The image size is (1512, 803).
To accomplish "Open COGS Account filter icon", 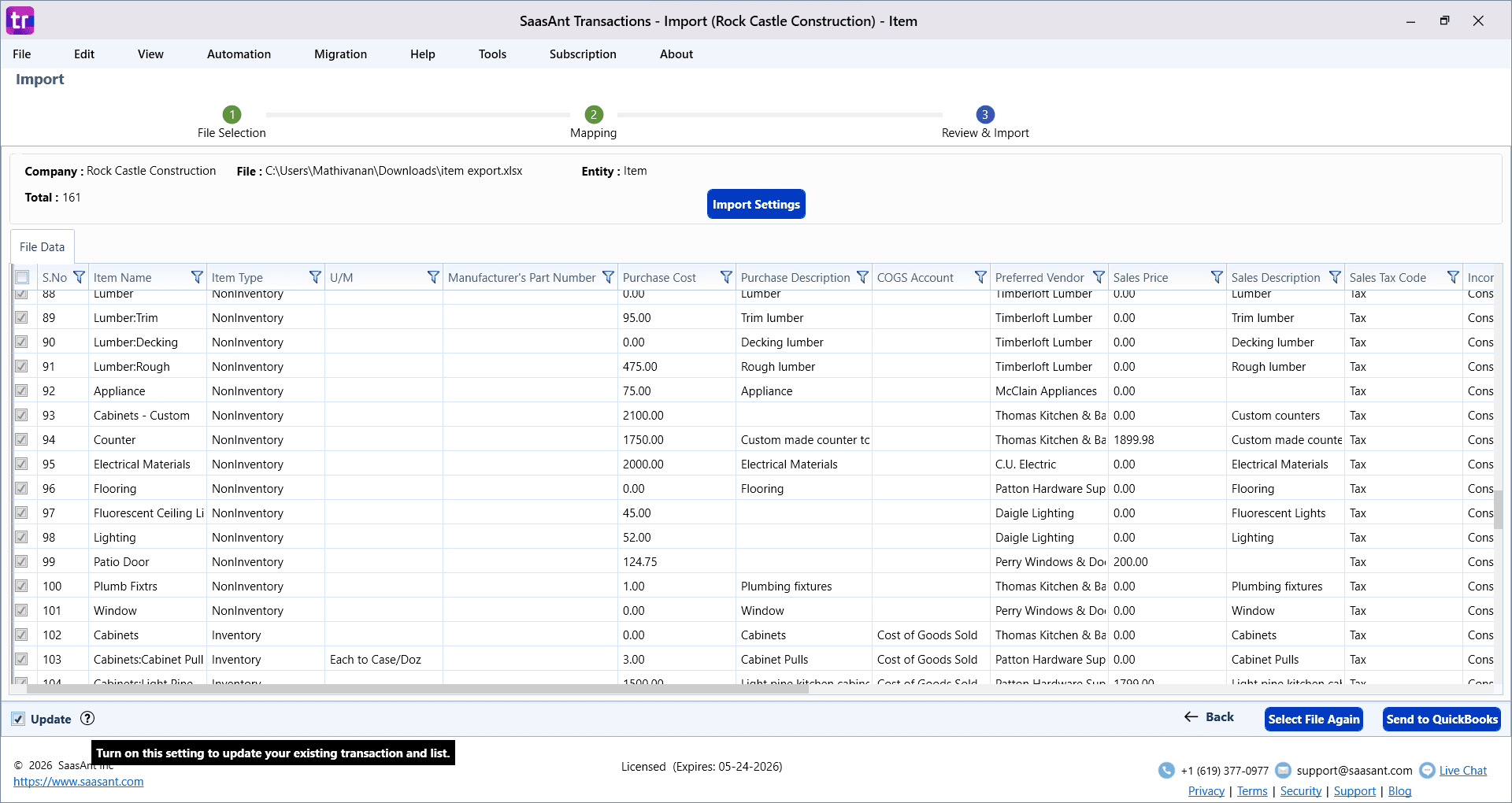I will tap(980, 277).
